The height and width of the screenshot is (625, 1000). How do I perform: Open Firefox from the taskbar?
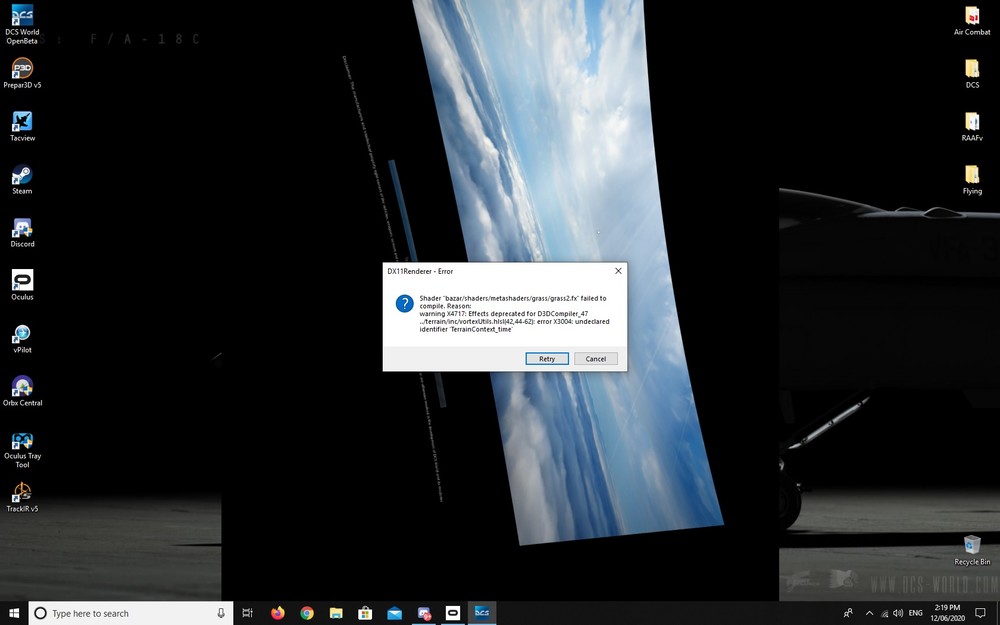[277, 612]
